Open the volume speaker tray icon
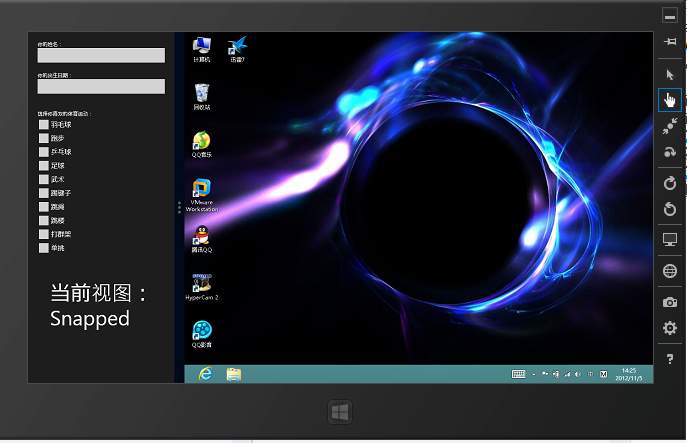The height and width of the screenshot is (443, 687). (x=578, y=374)
